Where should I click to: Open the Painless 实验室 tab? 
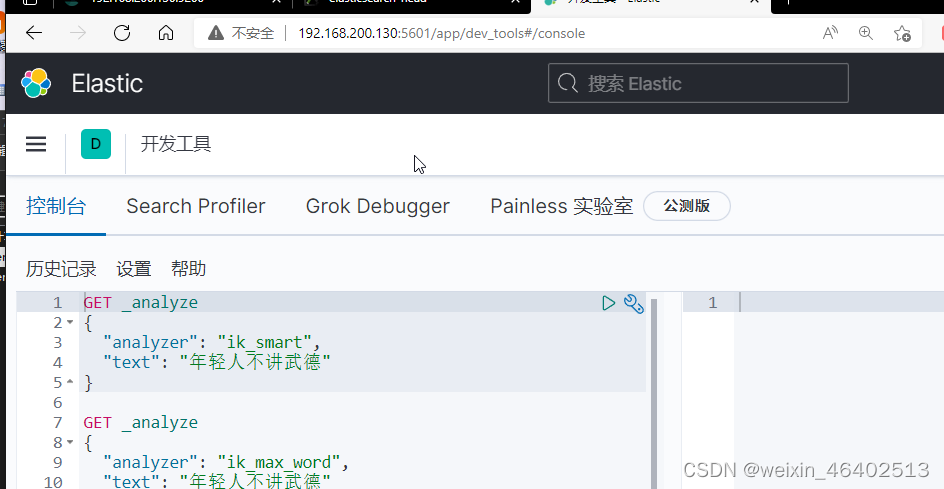(561, 206)
